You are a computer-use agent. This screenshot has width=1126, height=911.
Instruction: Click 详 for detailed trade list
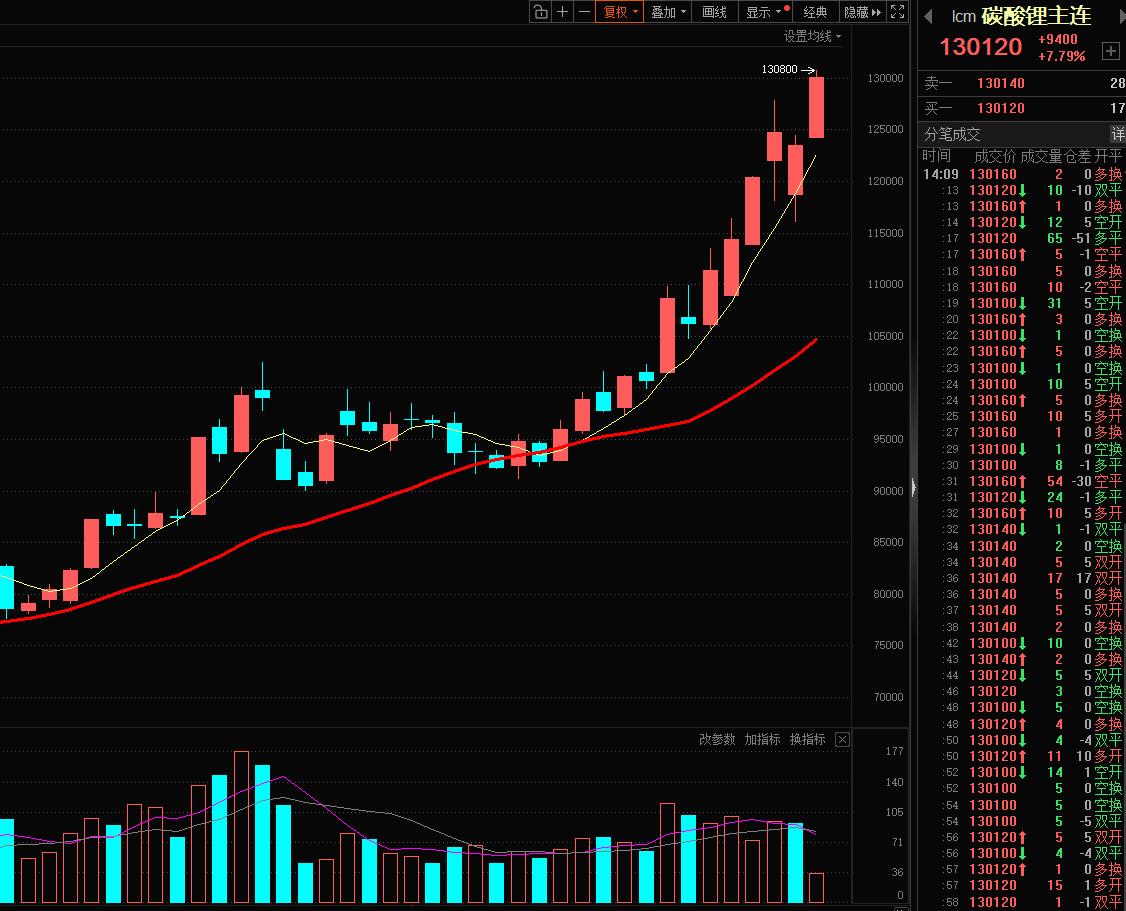1117,133
